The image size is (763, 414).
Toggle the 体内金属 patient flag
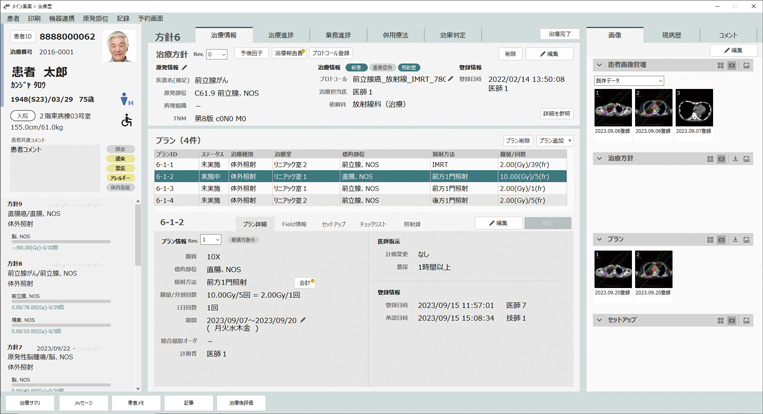(120, 187)
